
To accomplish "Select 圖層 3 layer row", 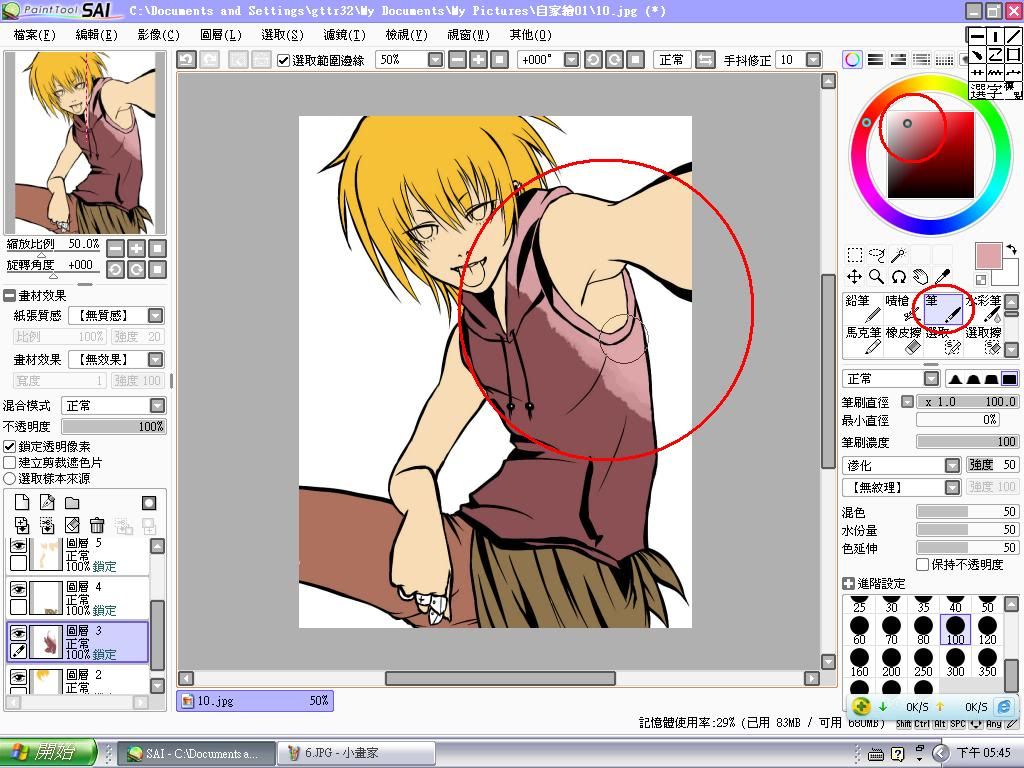I will tap(78, 641).
